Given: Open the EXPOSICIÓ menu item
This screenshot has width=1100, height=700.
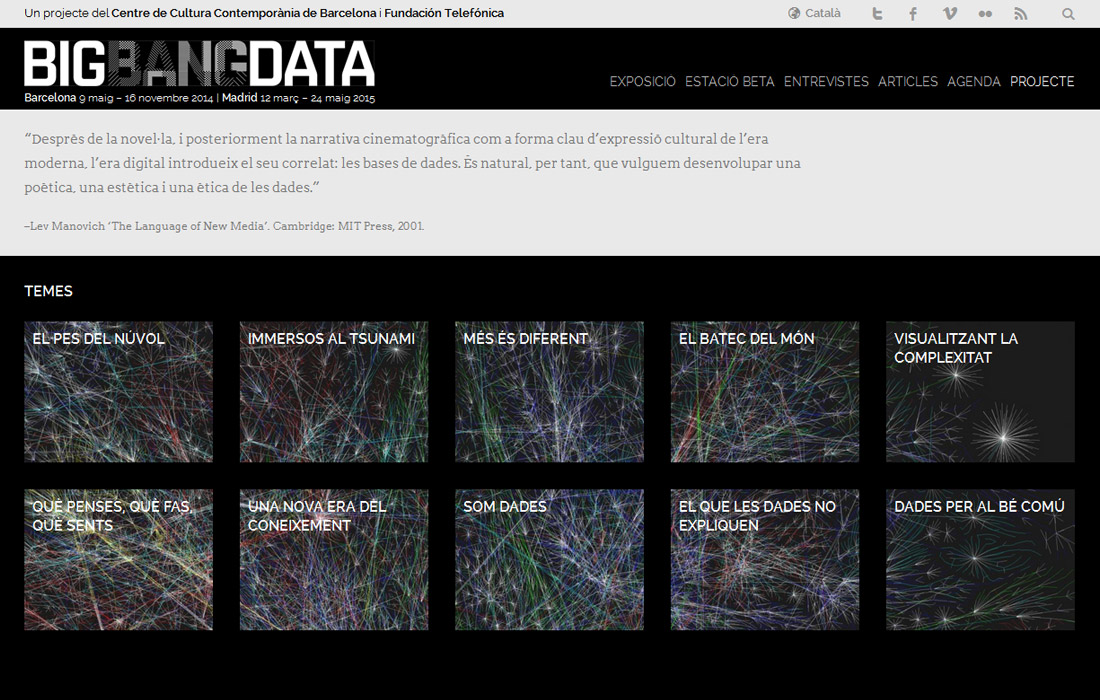Looking at the screenshot, I should (643, 81).
